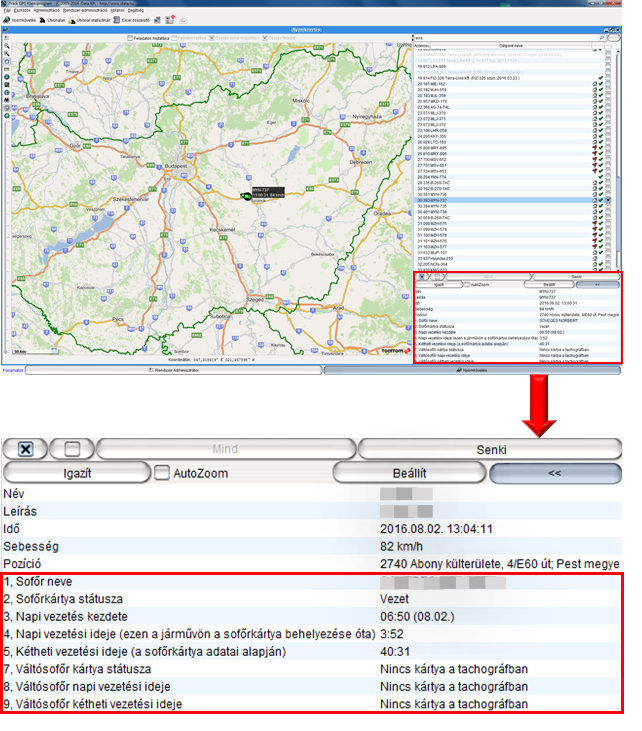This screenshot has width=642, height=731.
Task: Enable the Feladatok mutatása checkbox
Action: [129, 38]
